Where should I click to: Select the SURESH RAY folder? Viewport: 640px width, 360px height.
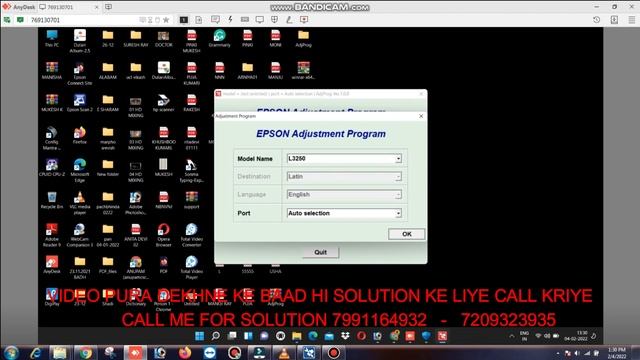tap(136, 39)
